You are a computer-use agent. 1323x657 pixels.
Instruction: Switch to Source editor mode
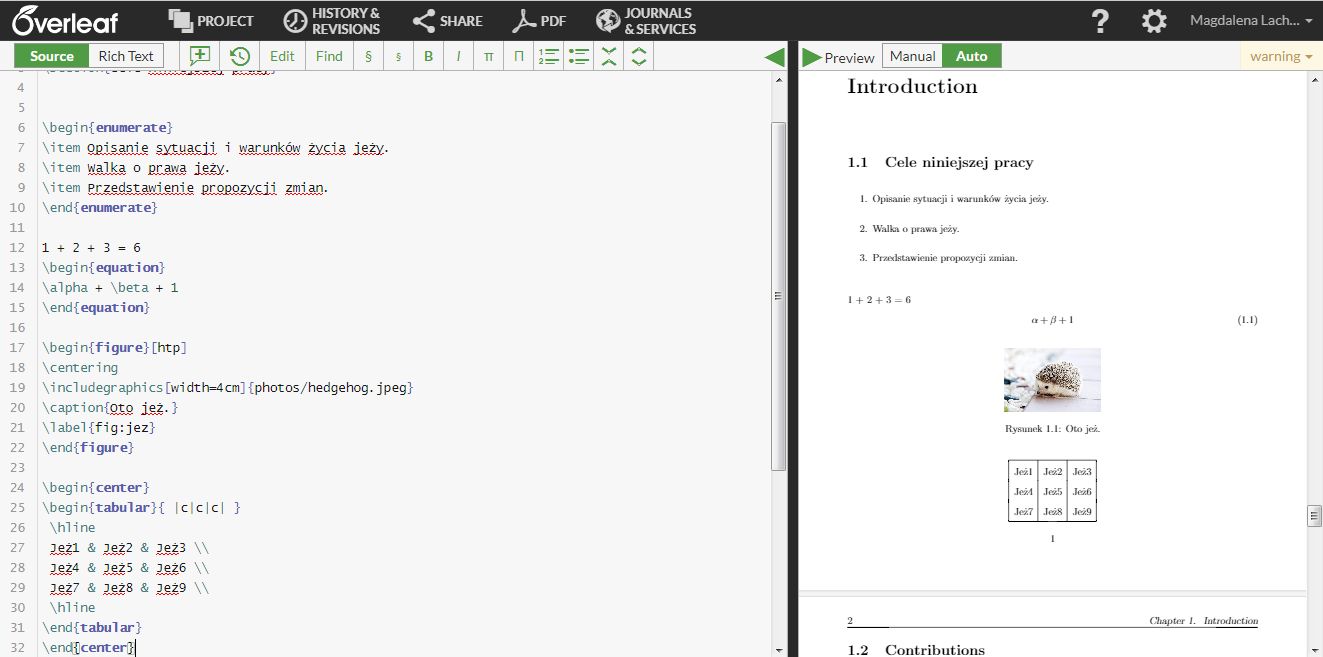click(x=52, y=56)
